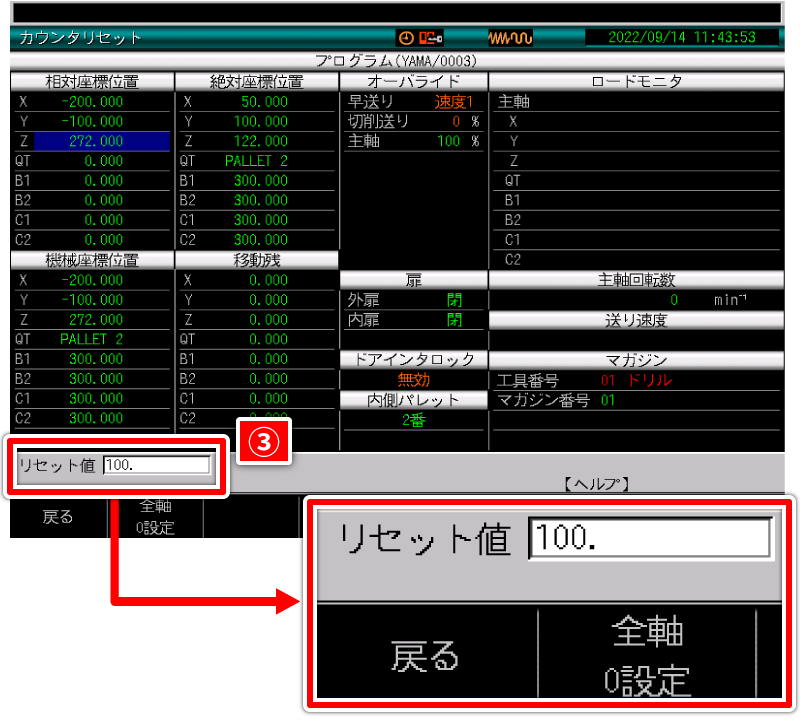The image size is (800, 720).
Task: Click the ロードモニタ section header
Action: coord(636,81)
